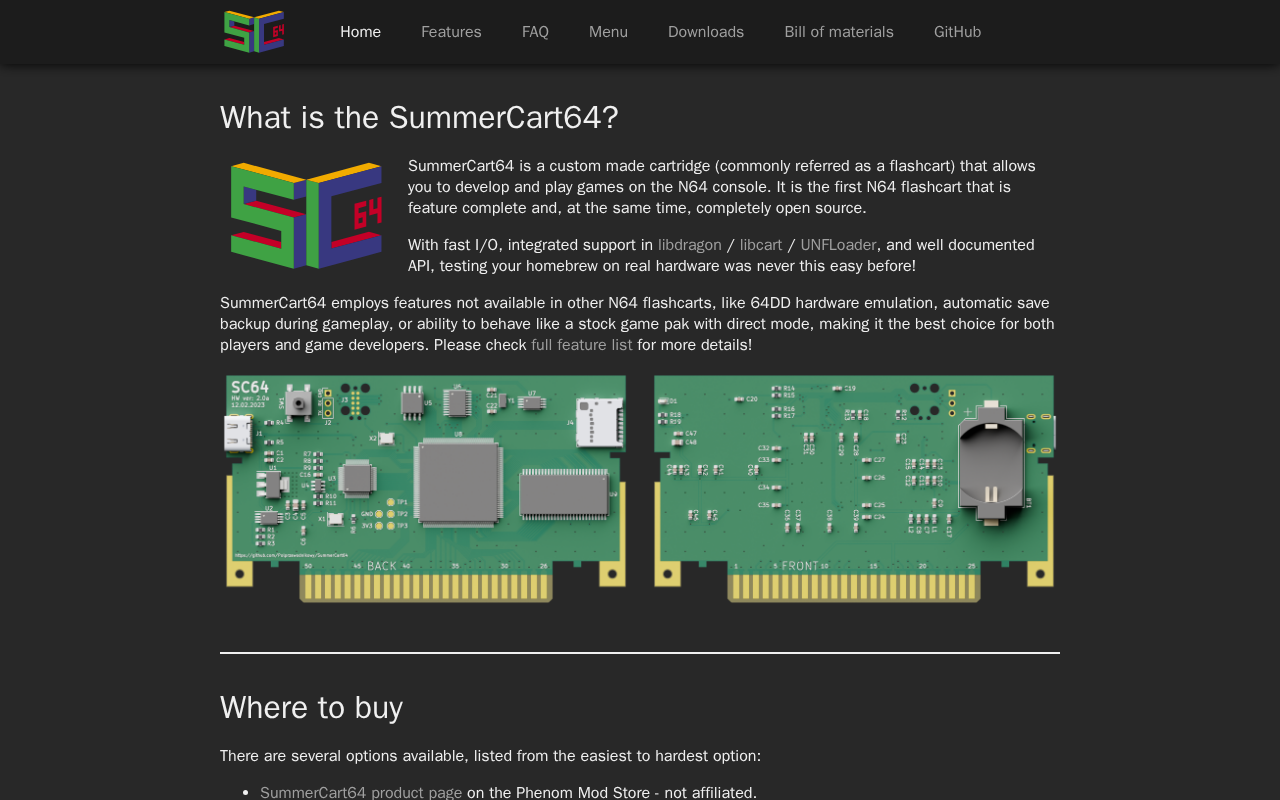This screenshot has width=1280, height=800.
Task: Open the Features page
Action: [451, 32]
